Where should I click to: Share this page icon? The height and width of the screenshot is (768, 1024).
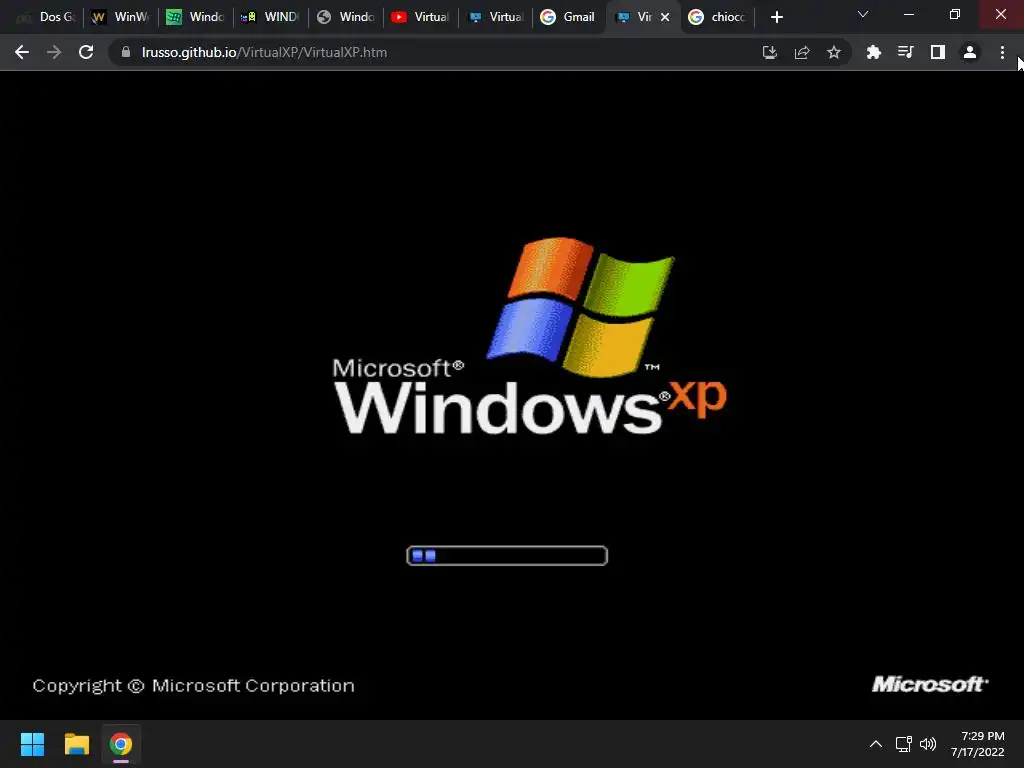[802, 52]
